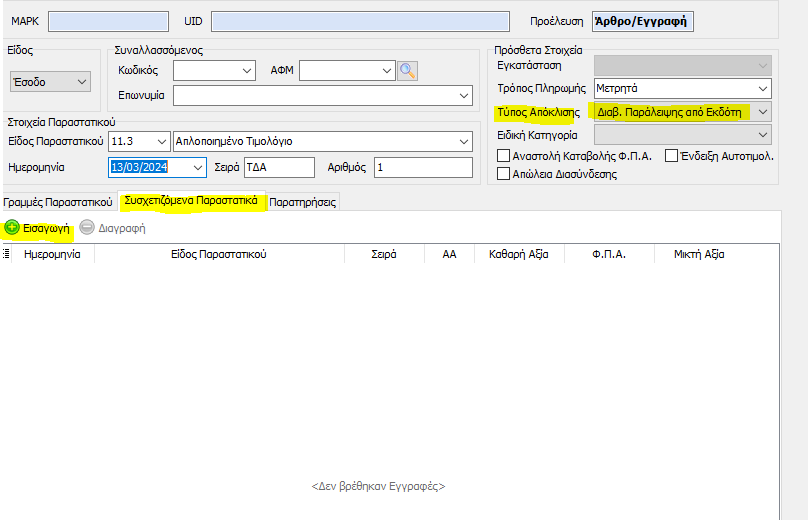Image resolution: width=808 pixels, height=520 pixels.
Task: Switch to Γραμμές Παραστατικού tab
Action: pyautogui.click(x=58, y=202)
